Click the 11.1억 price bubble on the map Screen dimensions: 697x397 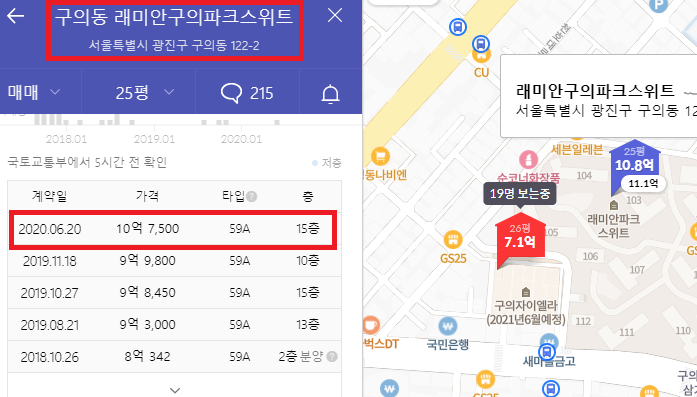point(643,183)
